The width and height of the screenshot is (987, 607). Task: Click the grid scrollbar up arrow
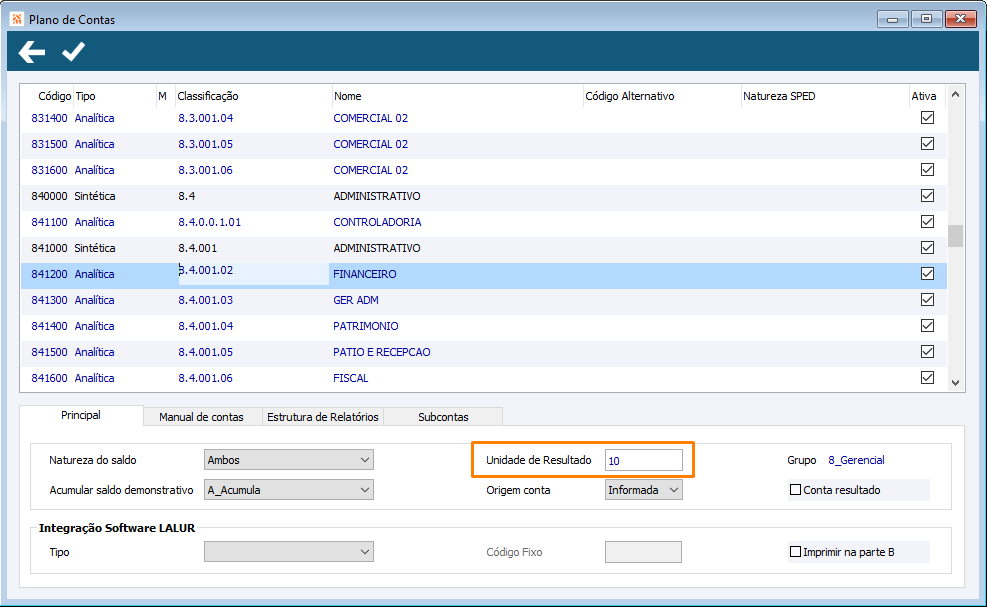click(956, 94)
